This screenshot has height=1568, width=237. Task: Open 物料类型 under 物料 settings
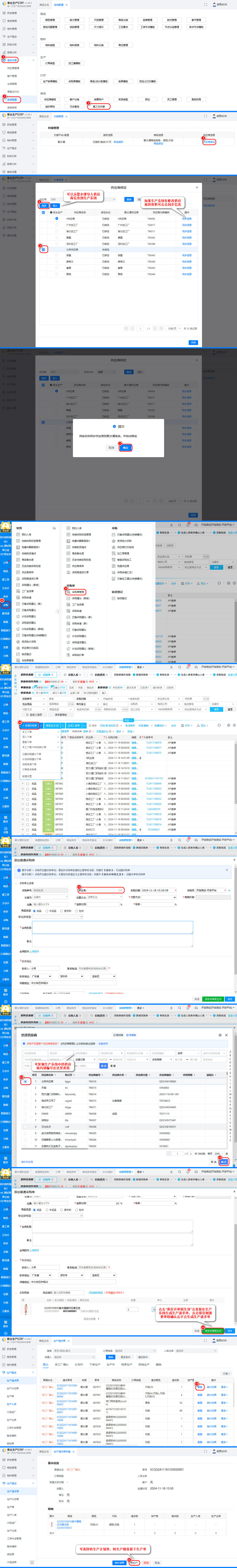coord(50,45)
